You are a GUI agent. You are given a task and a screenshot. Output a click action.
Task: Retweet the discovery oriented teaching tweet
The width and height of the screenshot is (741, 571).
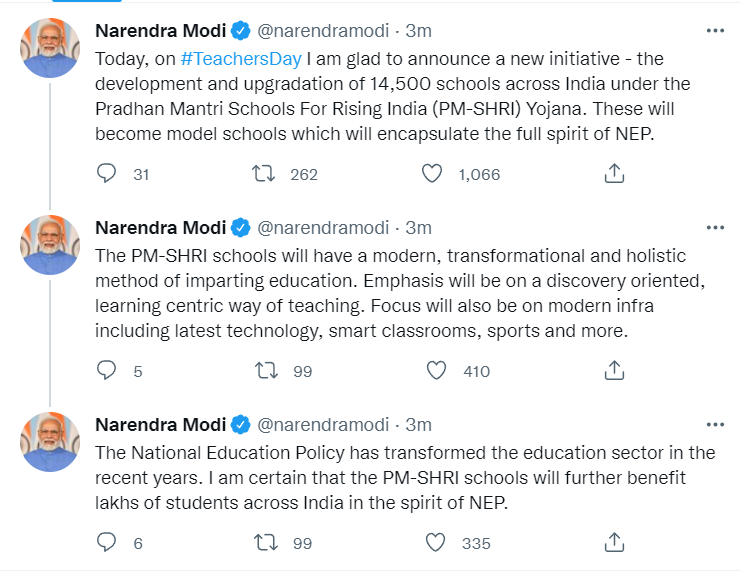coord(266,371)
